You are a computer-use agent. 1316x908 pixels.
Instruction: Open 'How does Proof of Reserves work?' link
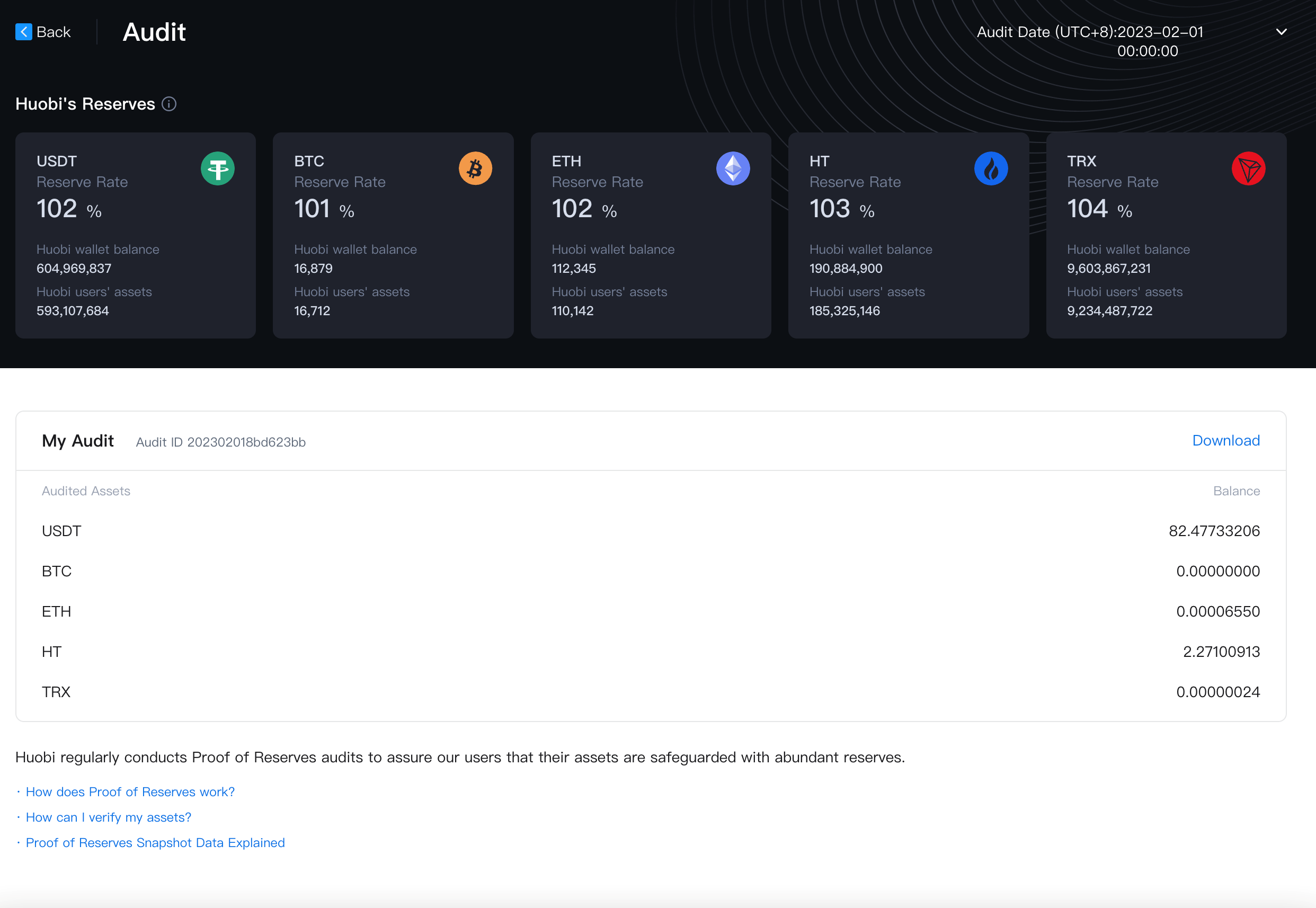pyautogui.click(x=130, y=792)
